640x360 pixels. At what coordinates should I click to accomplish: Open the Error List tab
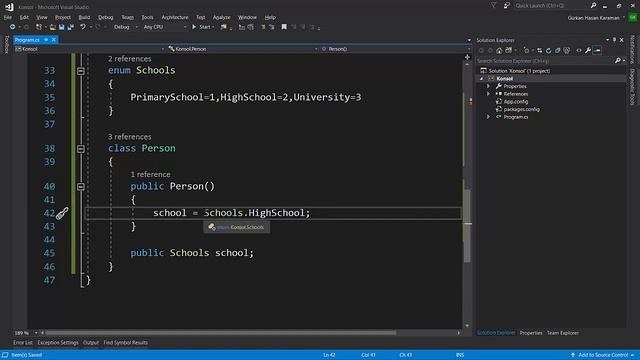[x=23, y=343]
